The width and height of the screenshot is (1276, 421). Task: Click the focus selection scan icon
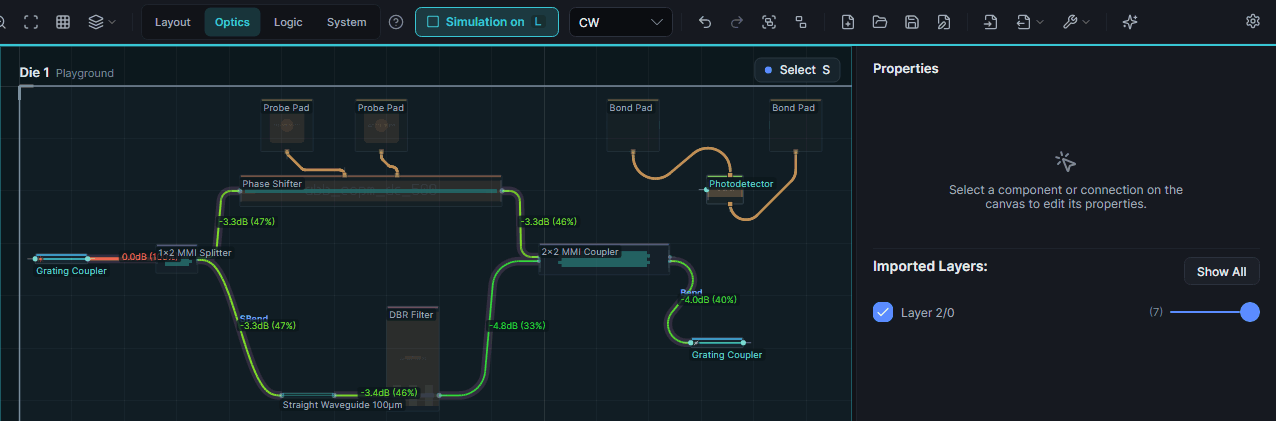pos(769,22)
